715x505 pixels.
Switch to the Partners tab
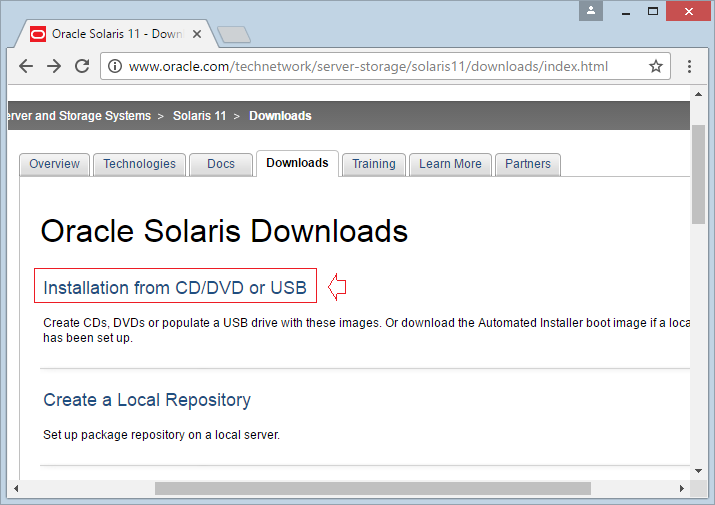click(x=528, y=164)
